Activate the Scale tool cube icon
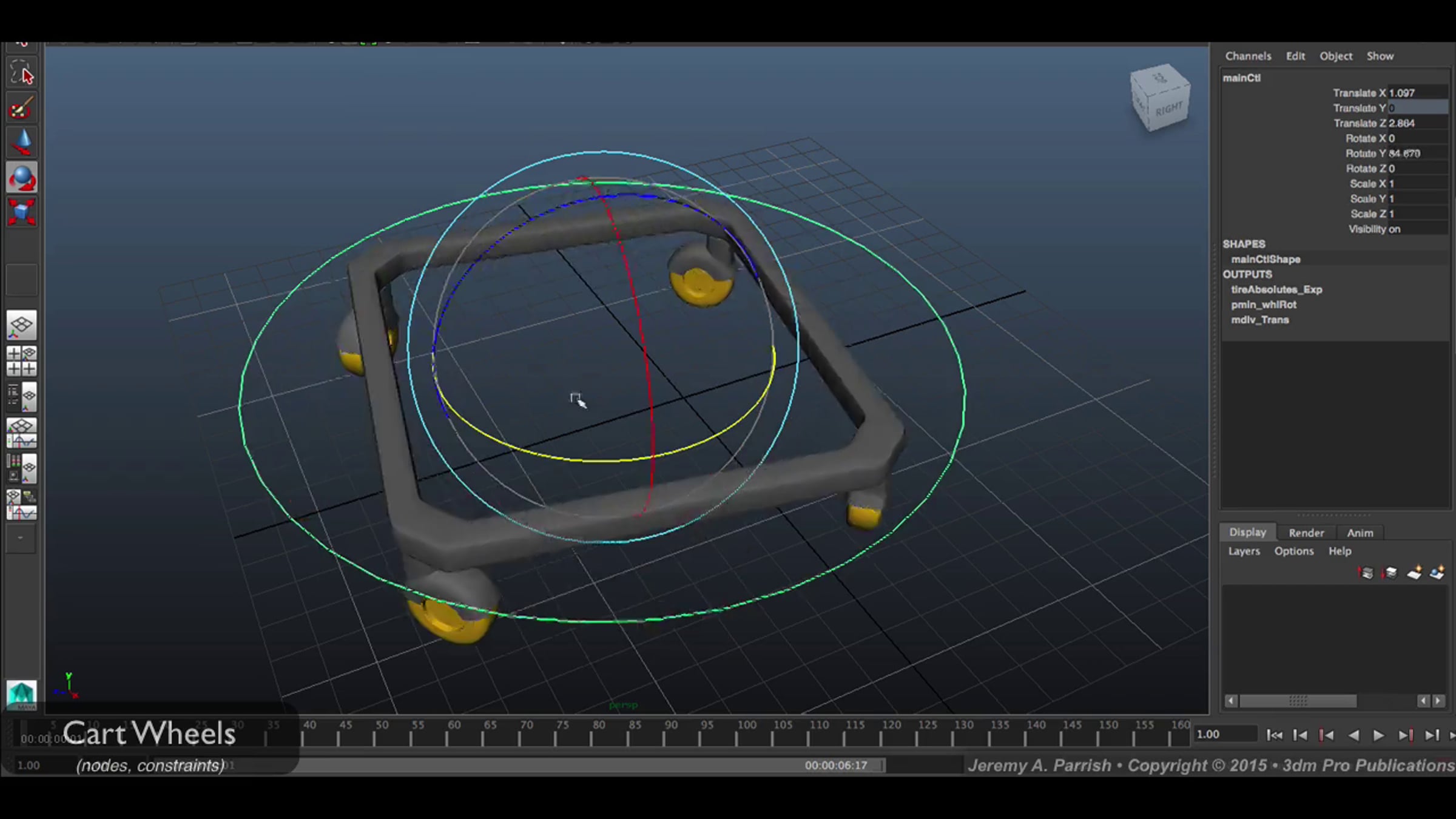Screen dimensions: 1456x819 coord(21,212)
